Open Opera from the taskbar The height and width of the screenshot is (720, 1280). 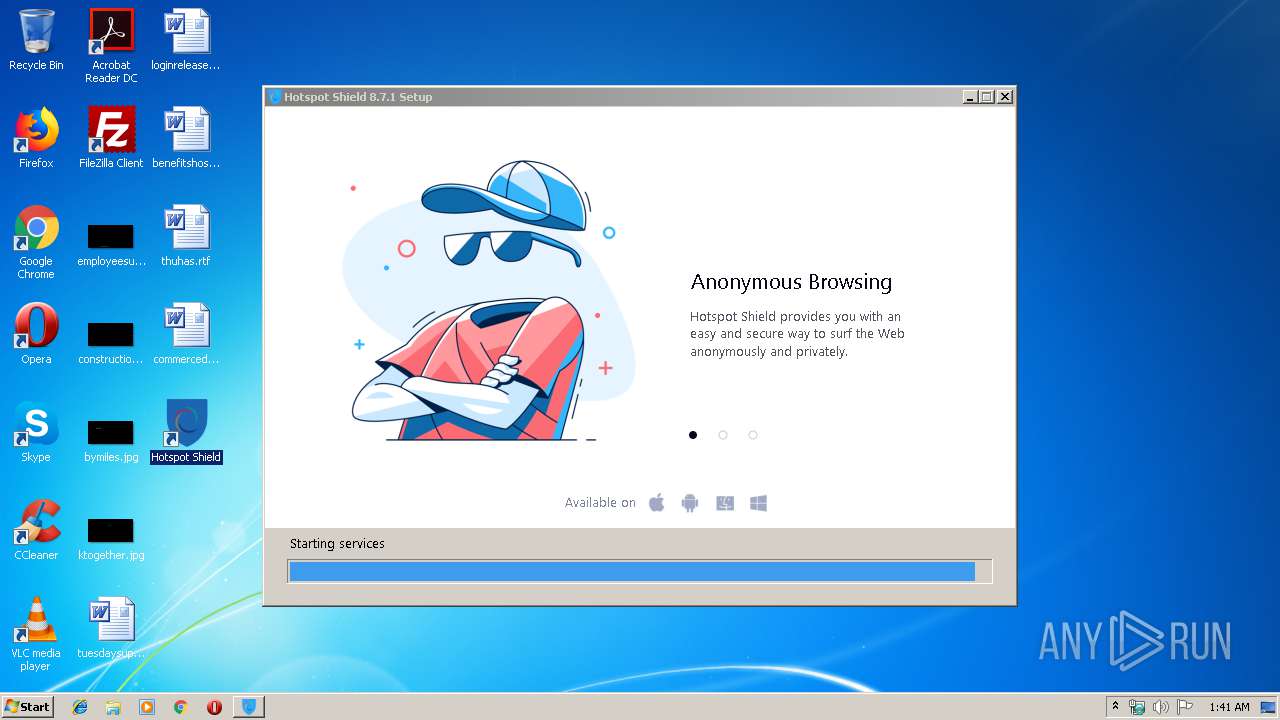[214, 707]
